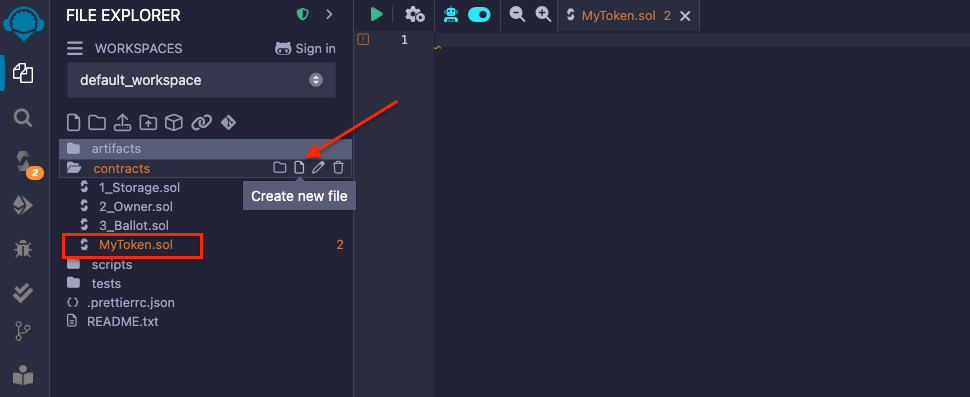970x397 pixels.
Task: Open the default_workspace dropdown
Action: [202, 80]
